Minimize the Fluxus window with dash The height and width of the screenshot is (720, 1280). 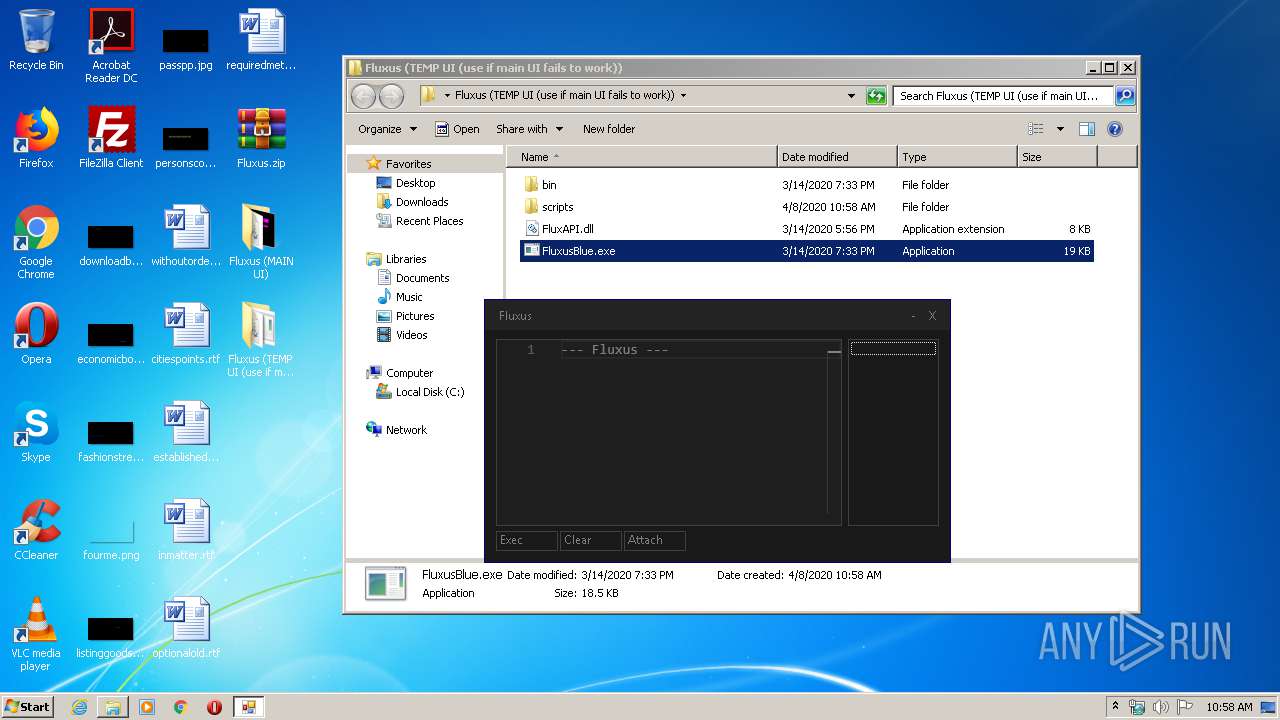point(913,316)
